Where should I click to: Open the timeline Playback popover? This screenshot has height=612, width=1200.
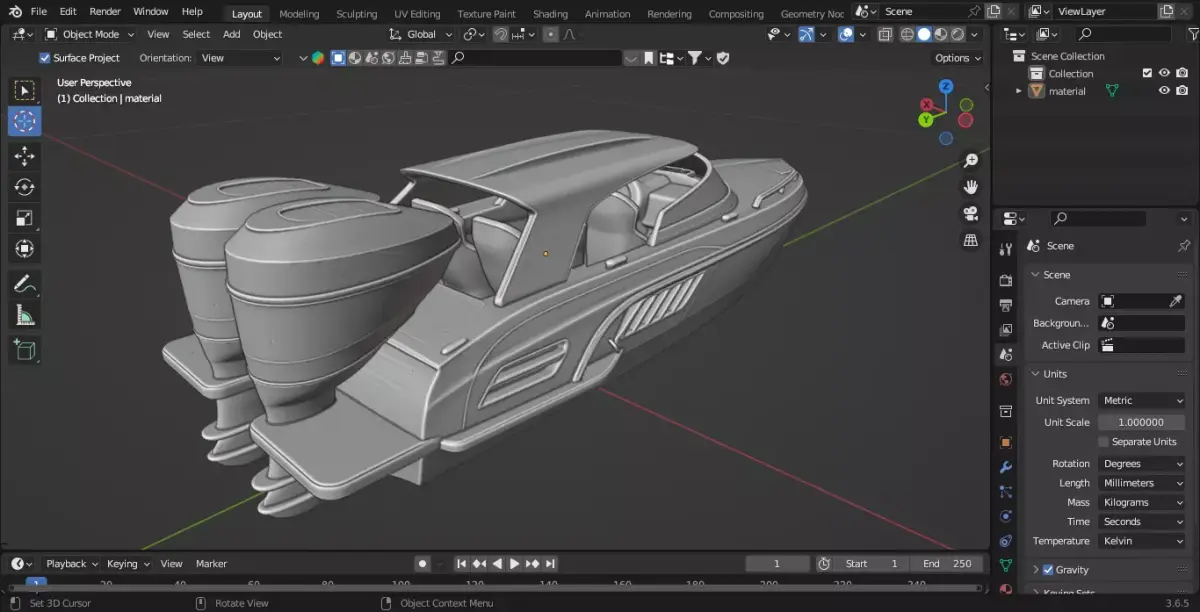click(x=71, y=564)
